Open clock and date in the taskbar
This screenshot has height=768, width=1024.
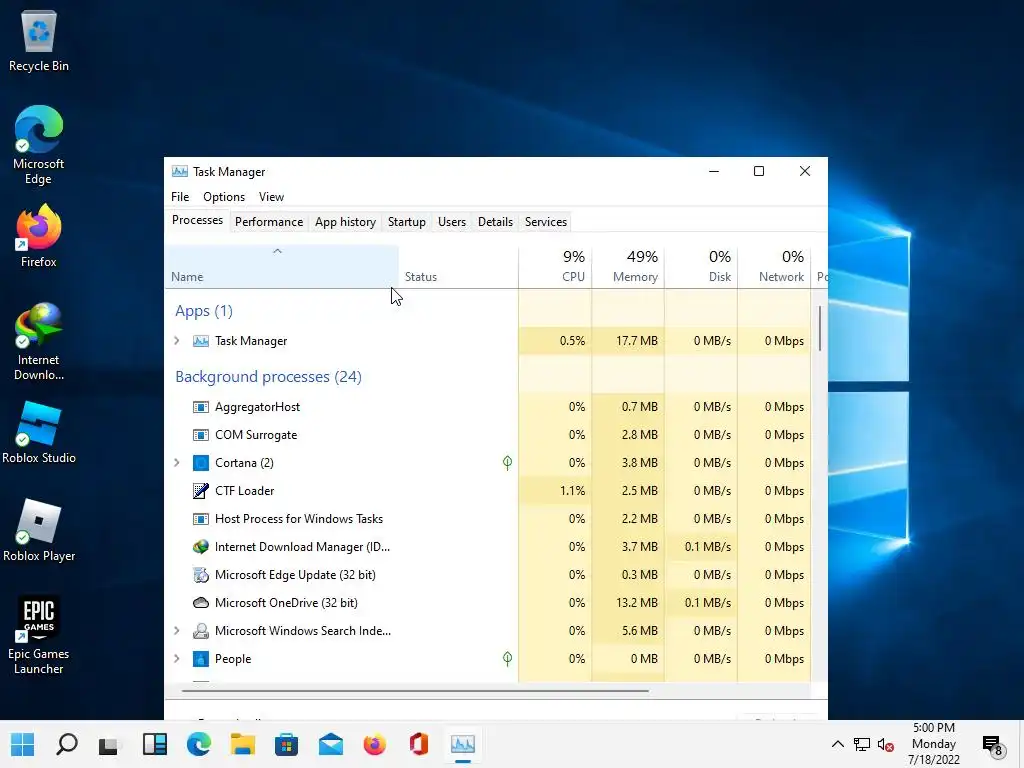tap(934, 744)
